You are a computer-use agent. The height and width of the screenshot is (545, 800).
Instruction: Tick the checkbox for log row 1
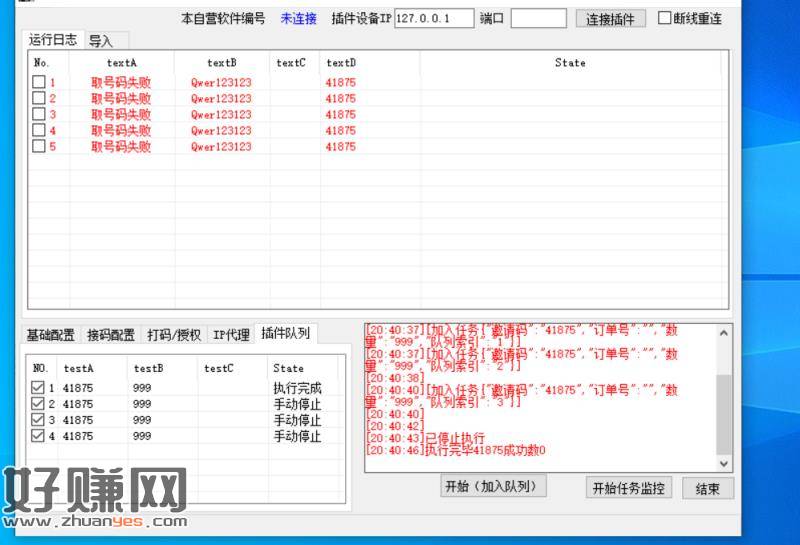[x=39, y=83]
